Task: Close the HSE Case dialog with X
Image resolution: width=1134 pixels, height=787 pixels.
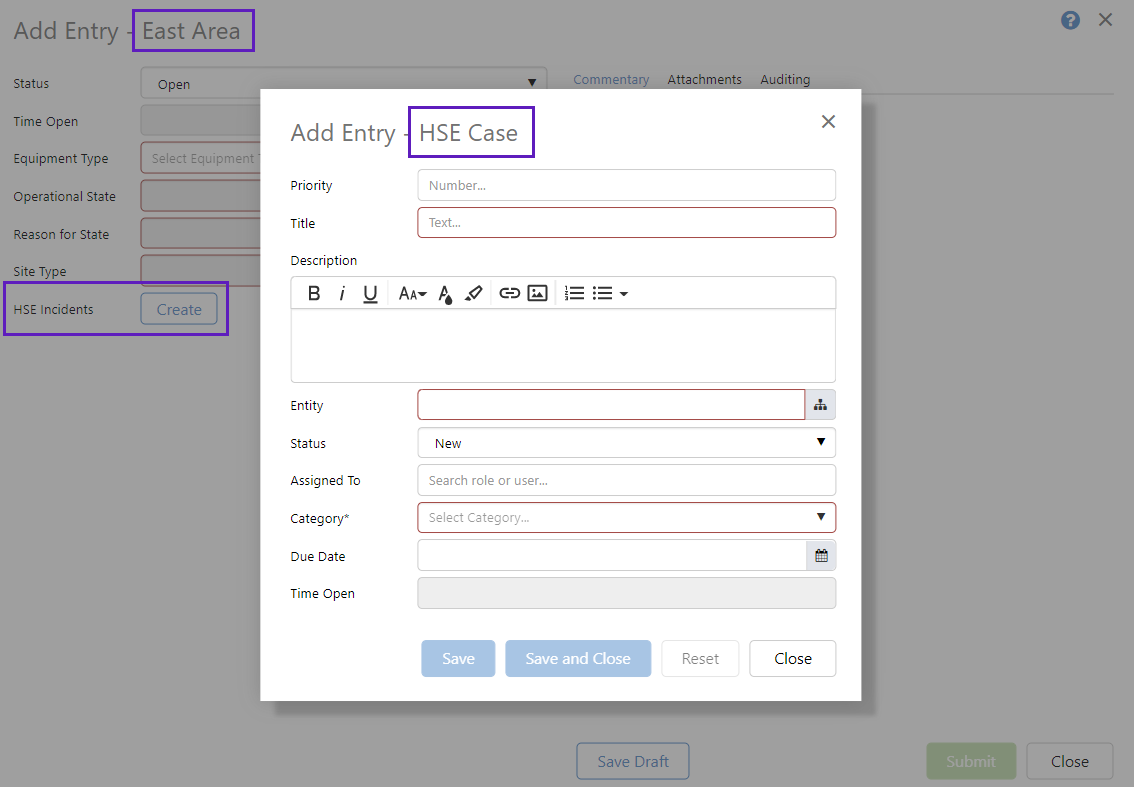Action: tap(828, 122)
